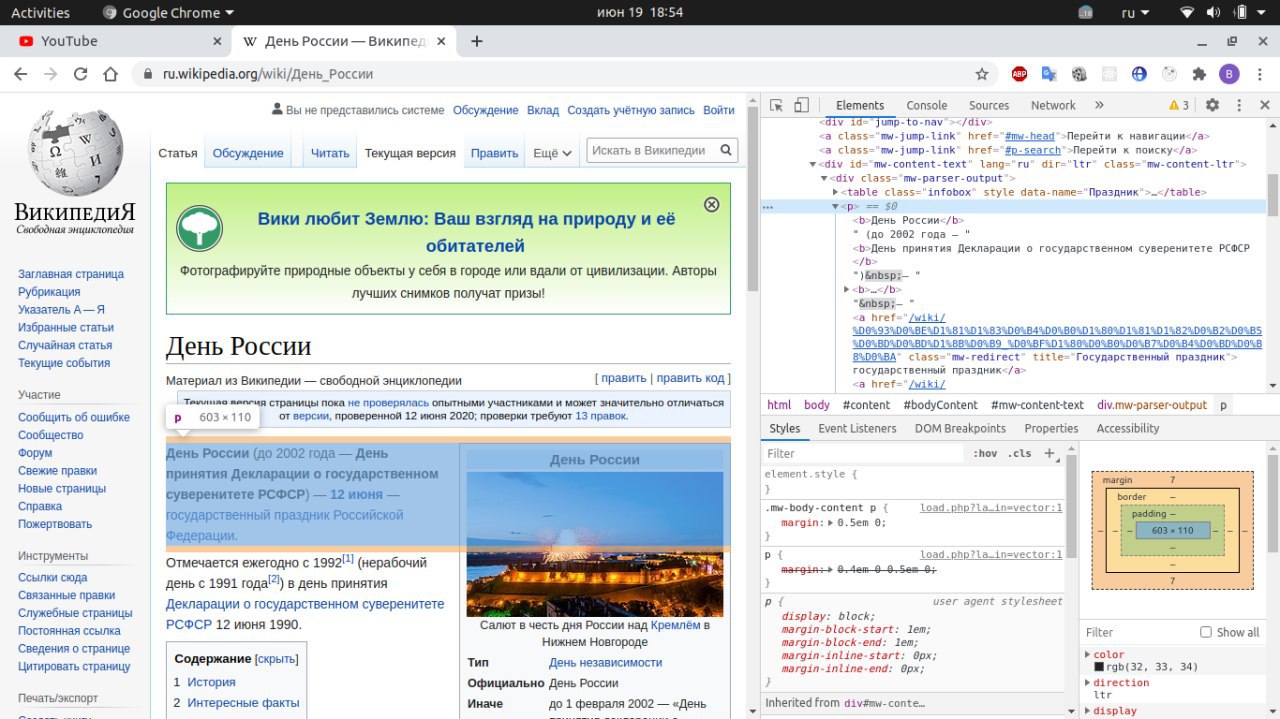
Task: Expand the computed color property
Action: [1088, 655]
